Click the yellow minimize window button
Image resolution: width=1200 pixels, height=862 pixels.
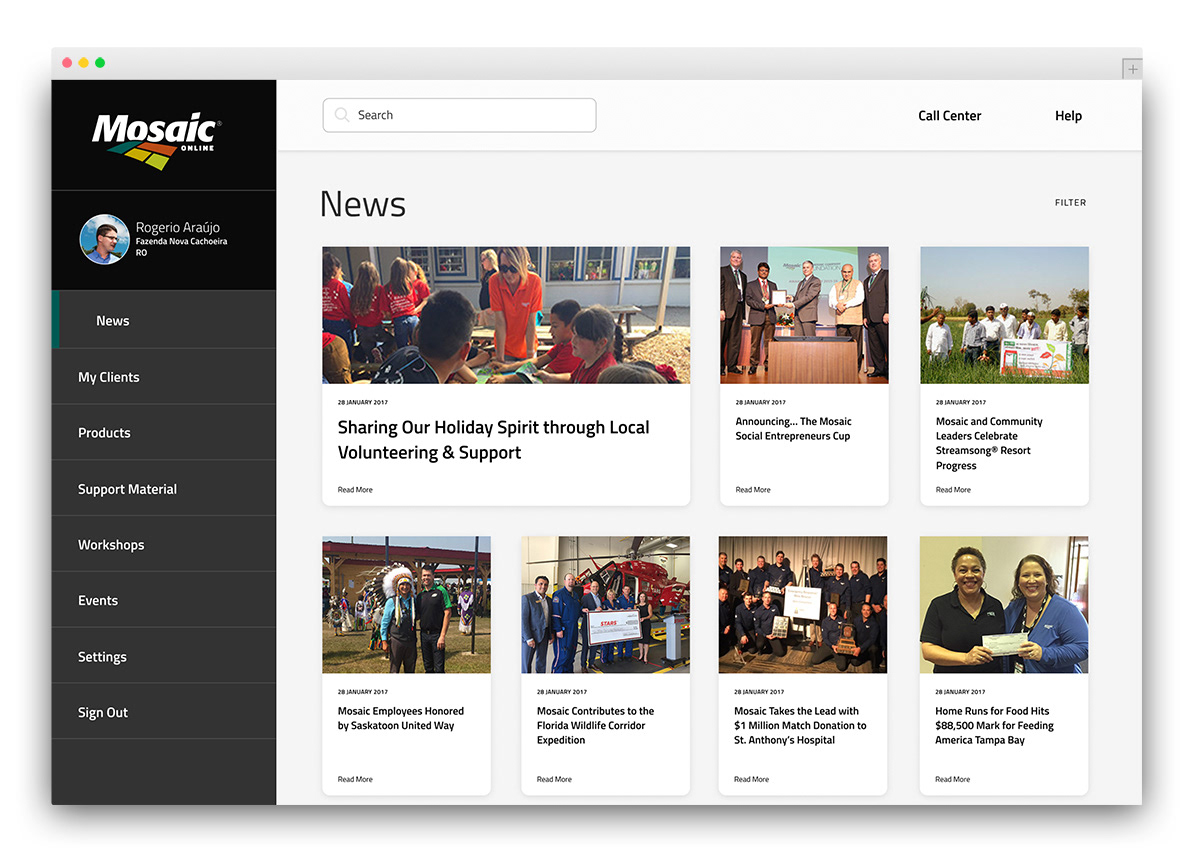(83, 63)
